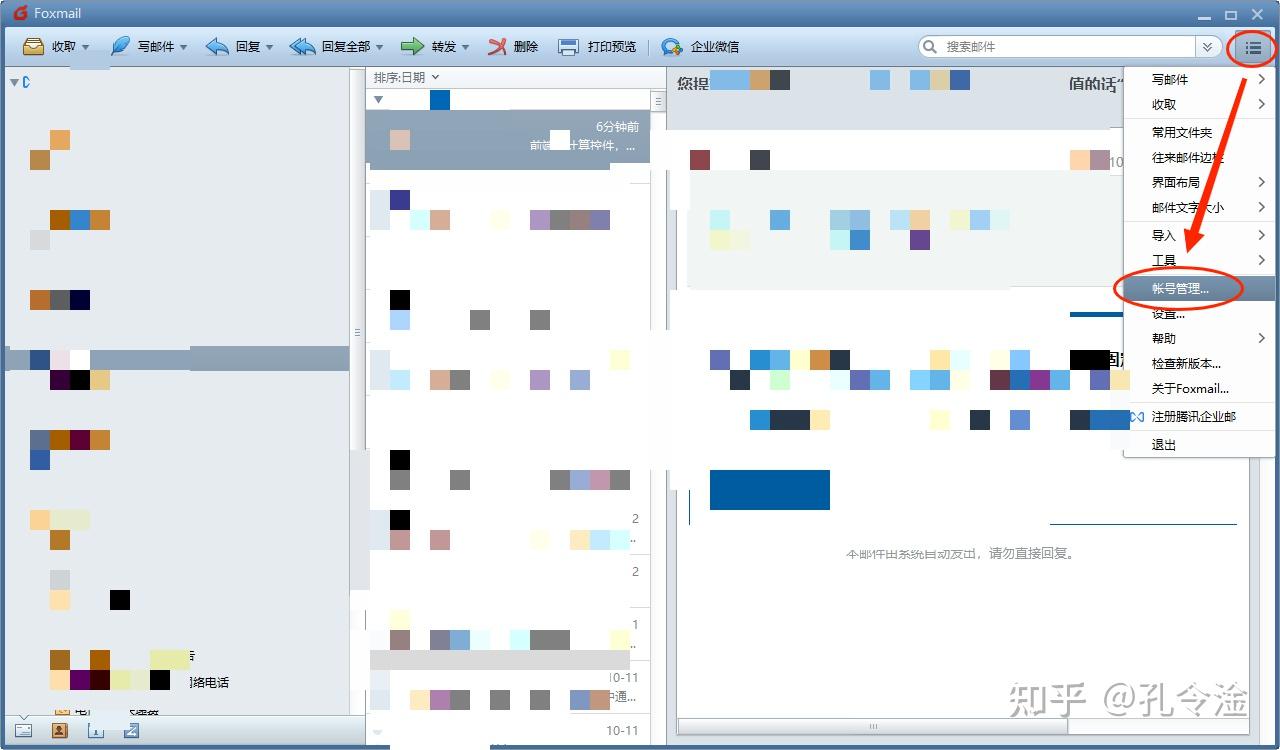Open the main menu list icon button

click(1253, 47)
